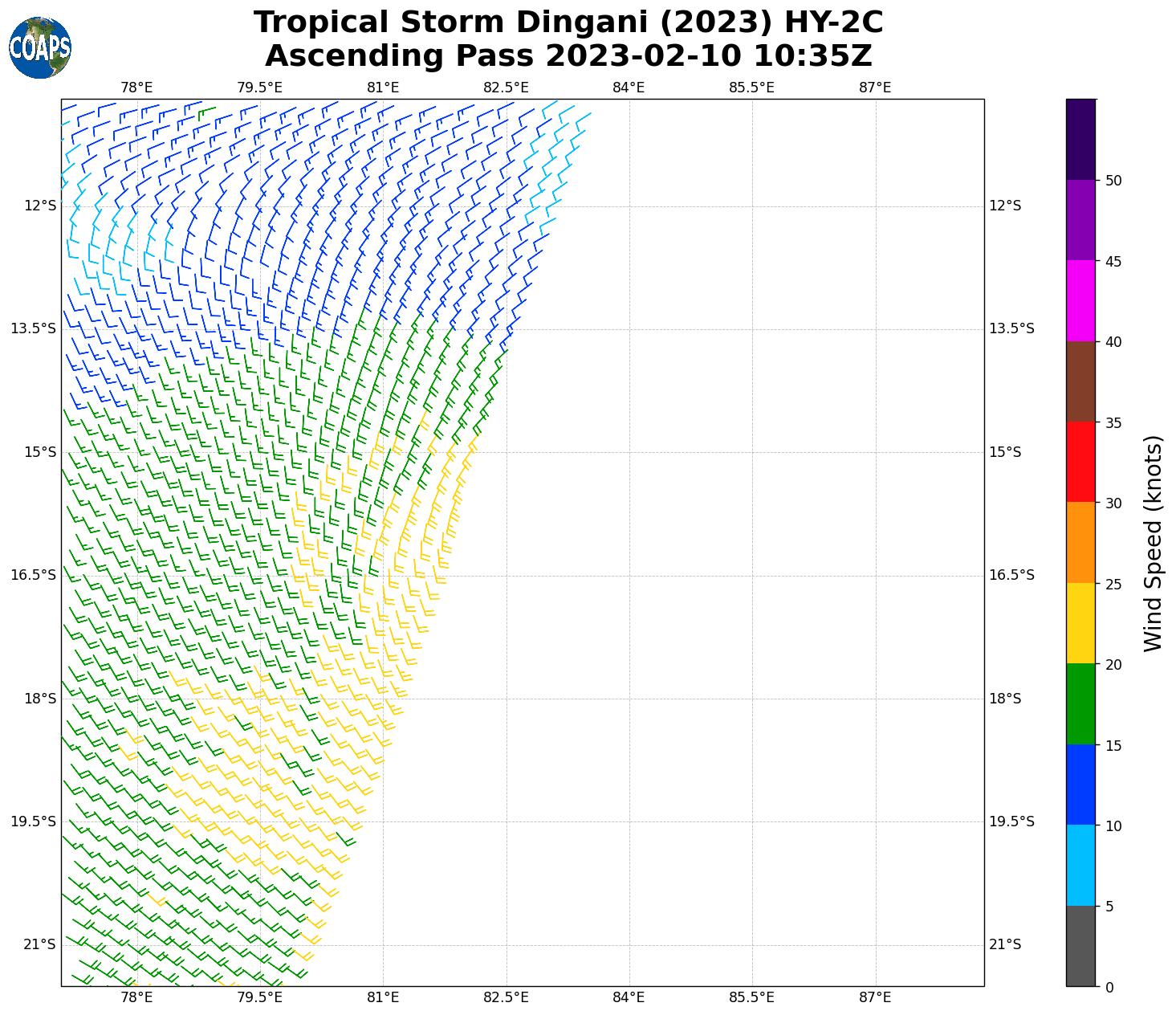1176x1015 pixels.
Task: Click the cyan 5-10 knot colorbar segment
Action: point(1080,866)
